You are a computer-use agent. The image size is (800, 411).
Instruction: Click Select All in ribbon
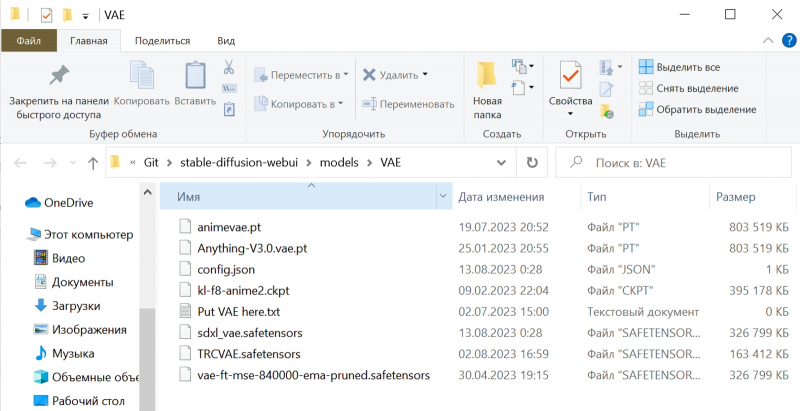680,67
